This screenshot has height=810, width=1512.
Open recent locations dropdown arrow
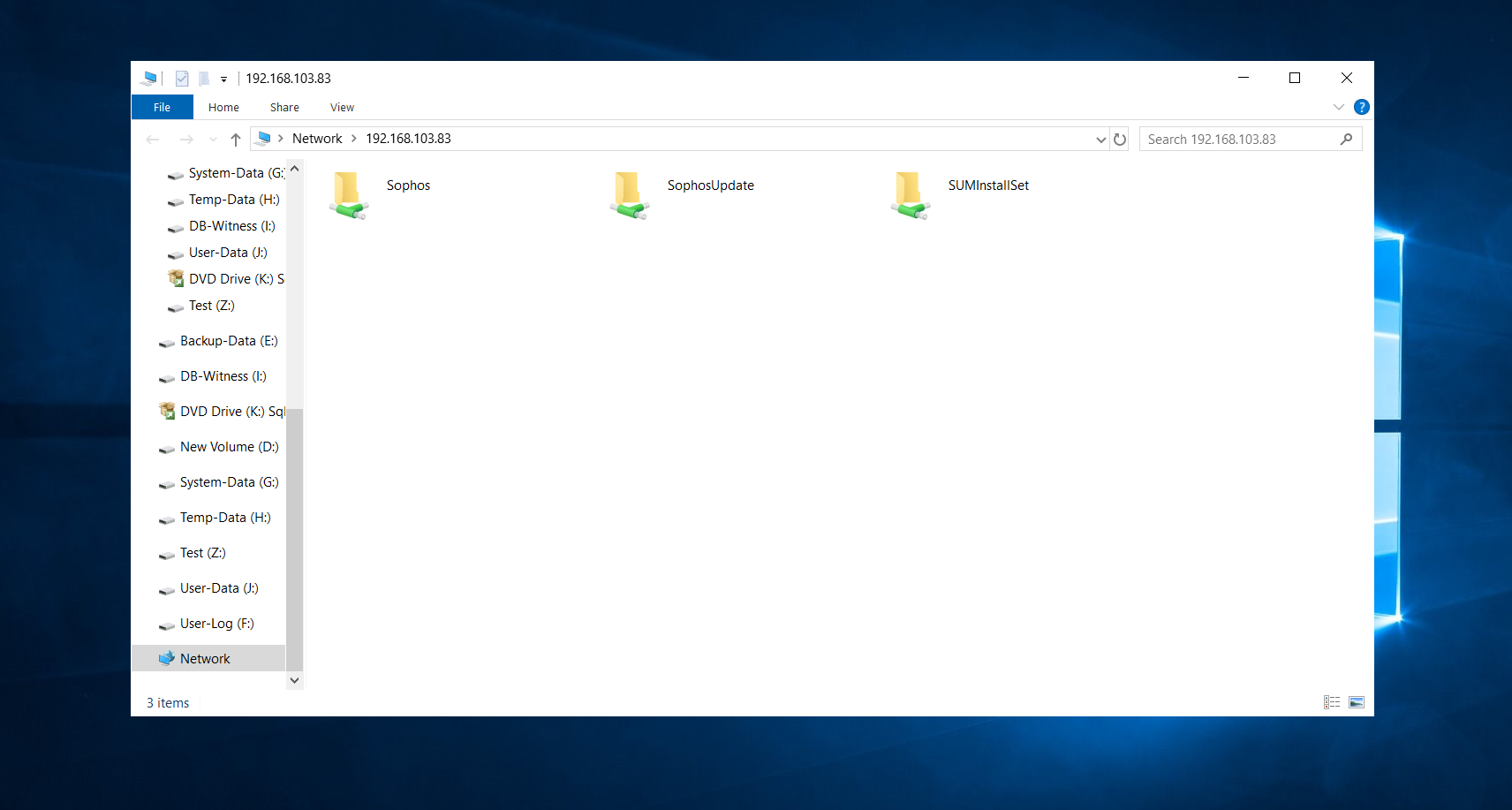pyautogui.click(x=213, y=140)
